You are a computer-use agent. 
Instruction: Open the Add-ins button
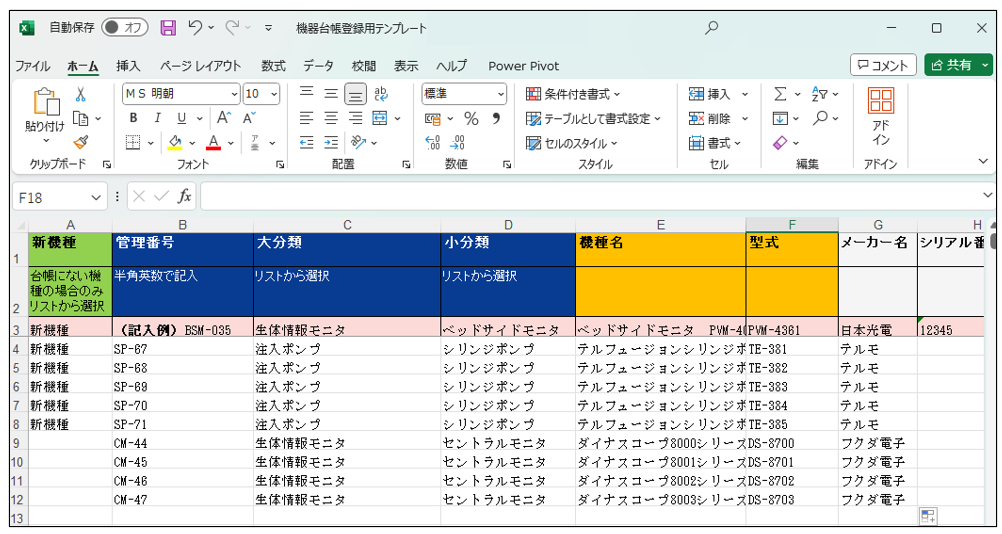pyautogui.click(x=881, y=116)
